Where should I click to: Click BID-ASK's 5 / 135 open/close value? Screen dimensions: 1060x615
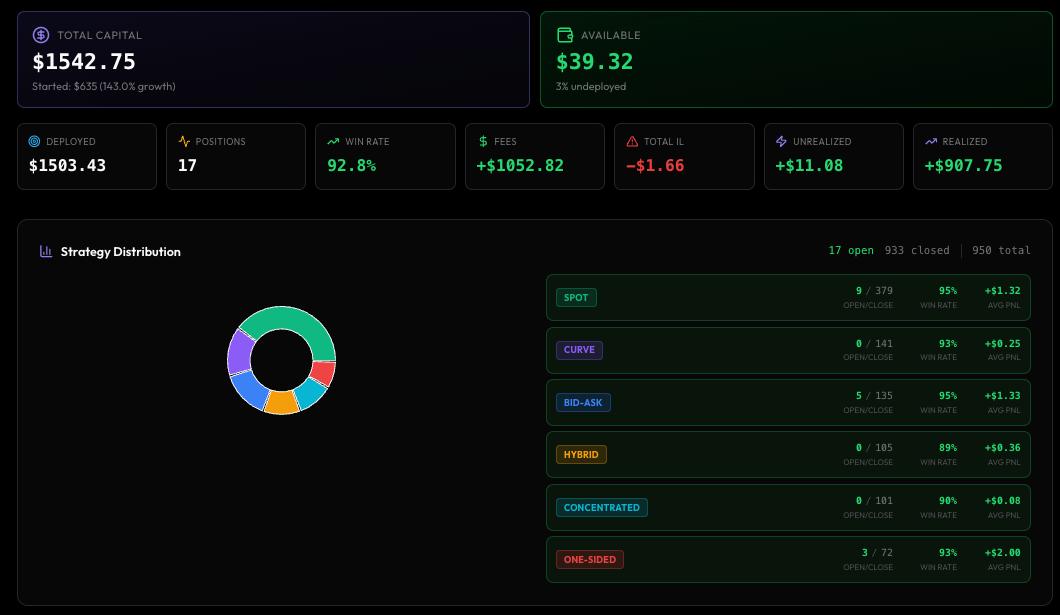(874, 395)
